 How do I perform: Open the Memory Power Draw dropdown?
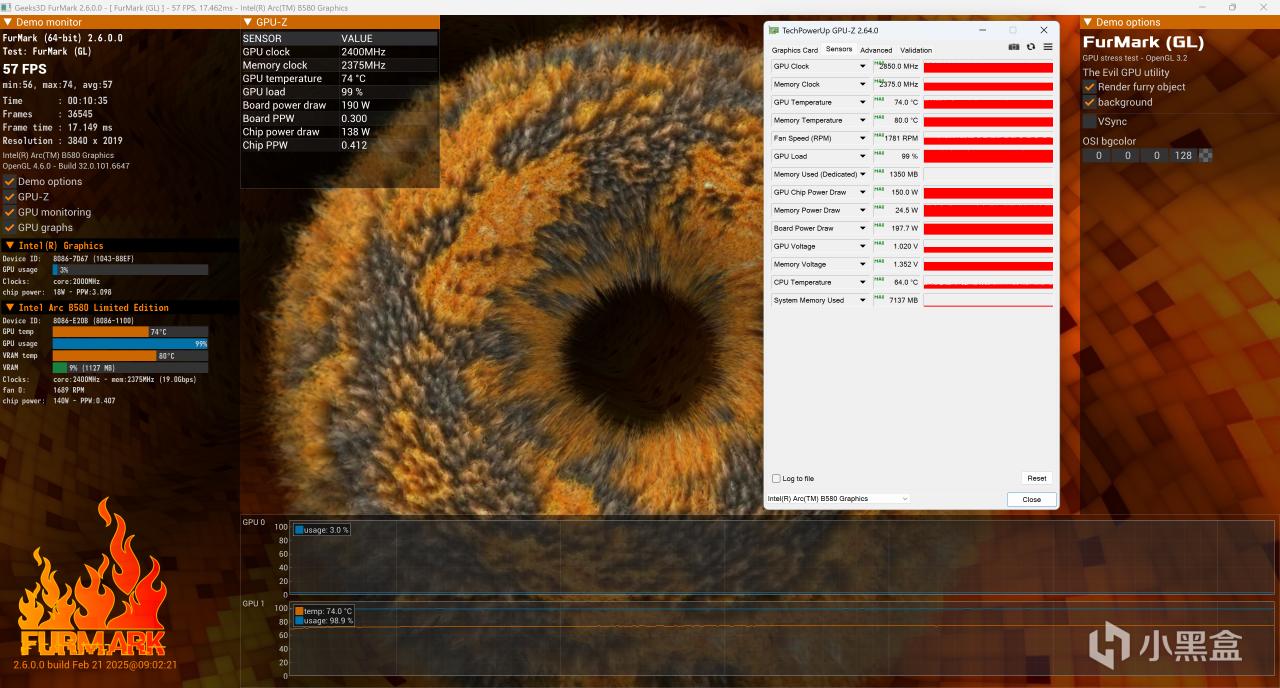coord(863,210)
